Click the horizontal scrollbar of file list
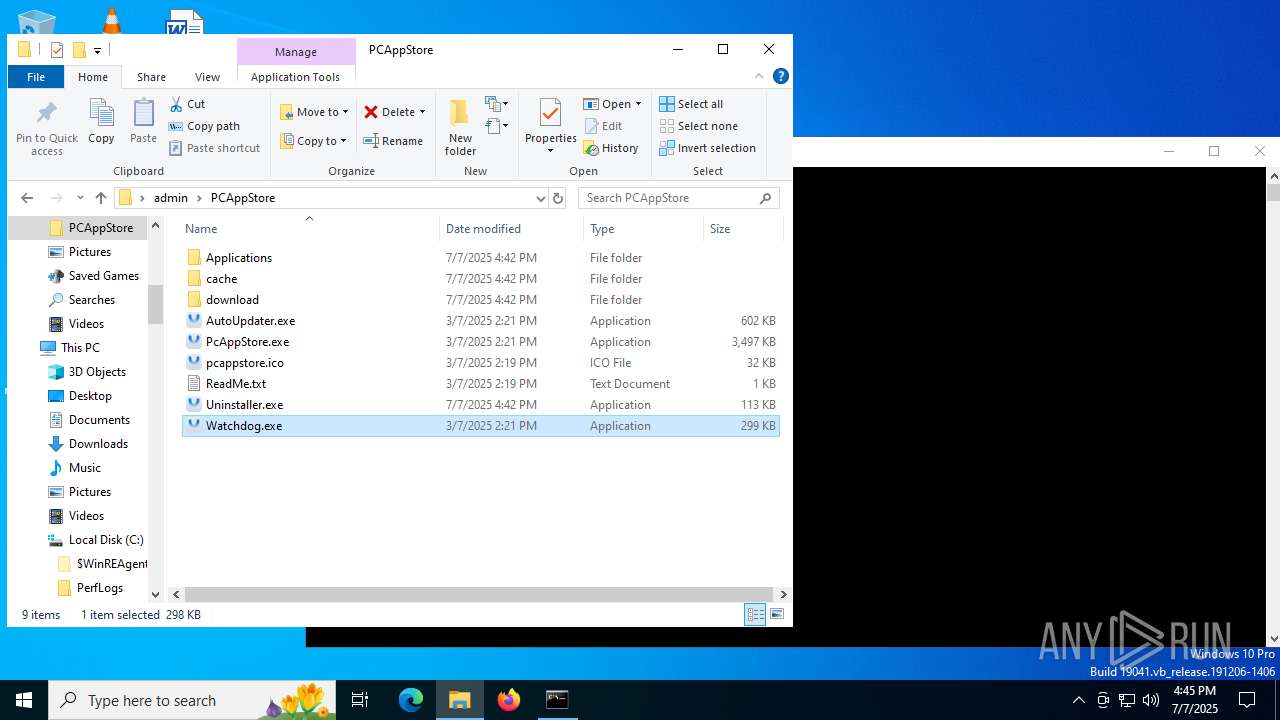 tap(479, 594)
